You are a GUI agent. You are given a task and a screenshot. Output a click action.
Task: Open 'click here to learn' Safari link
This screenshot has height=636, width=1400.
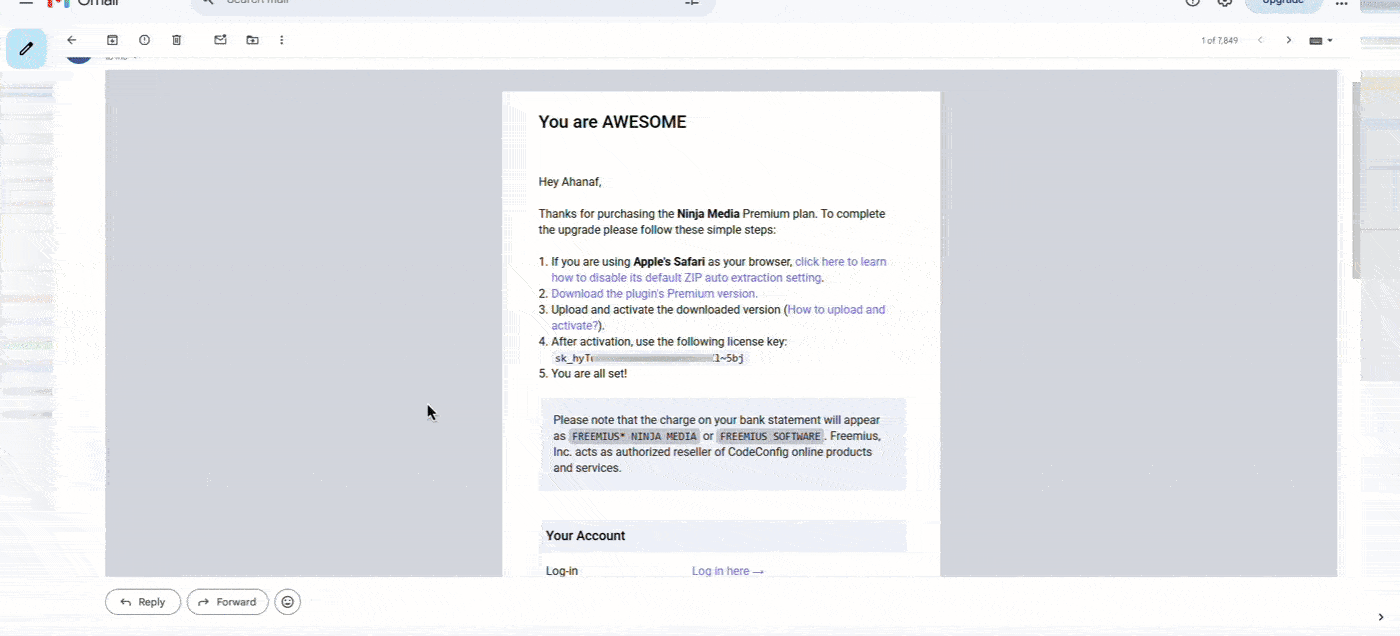(840, 262)
